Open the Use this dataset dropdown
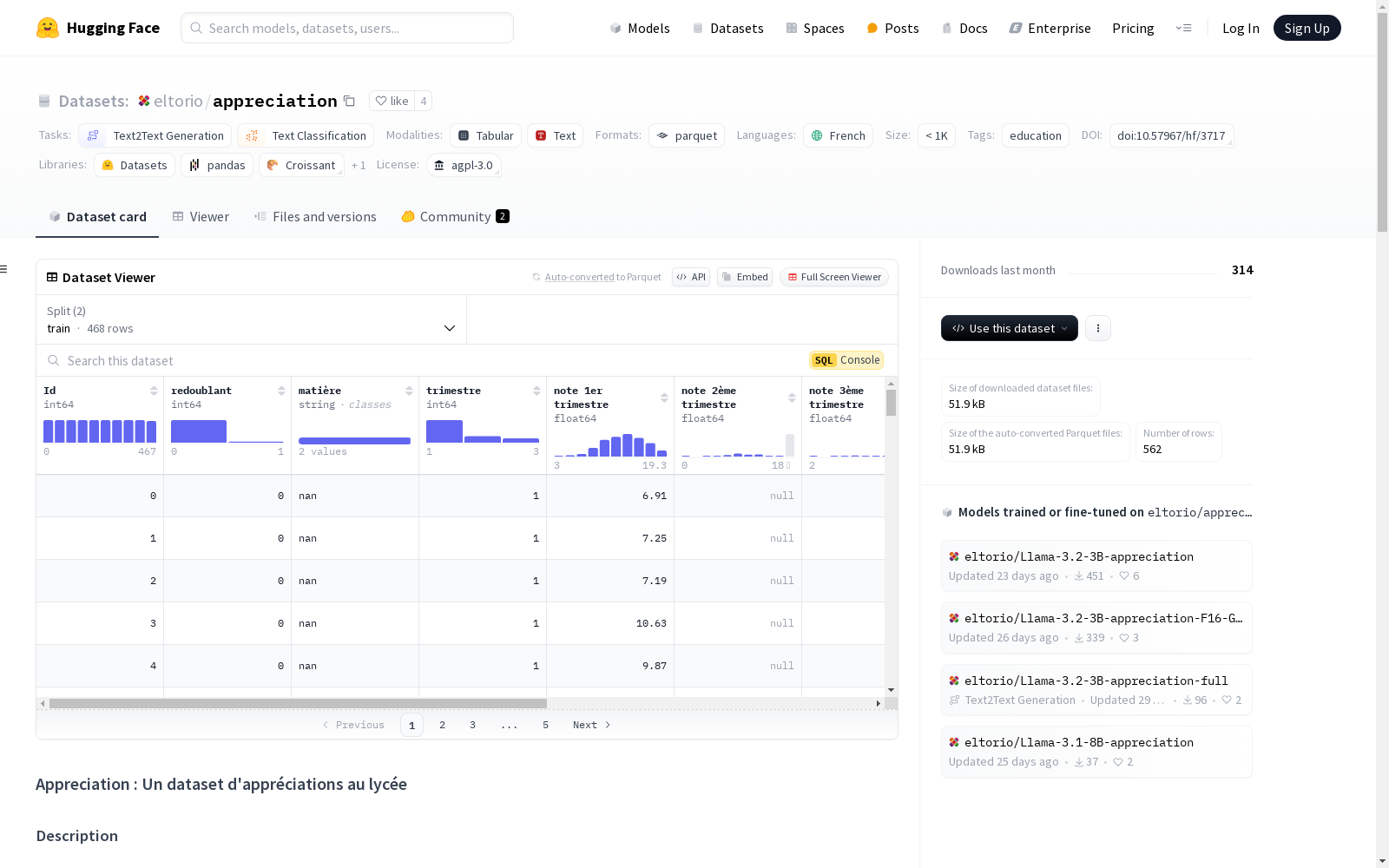 (1010, 328)
